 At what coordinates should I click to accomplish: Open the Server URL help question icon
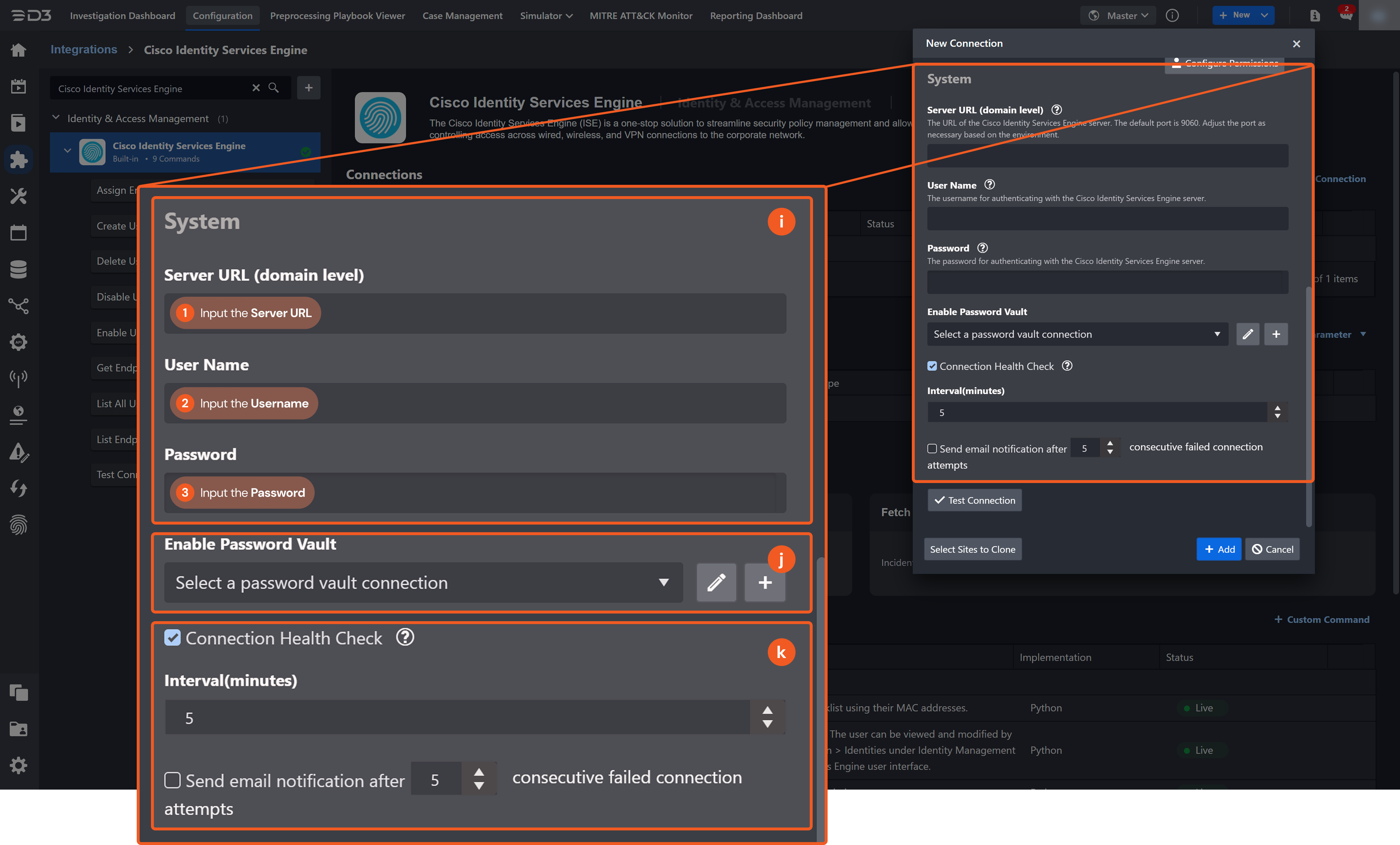1057,110
